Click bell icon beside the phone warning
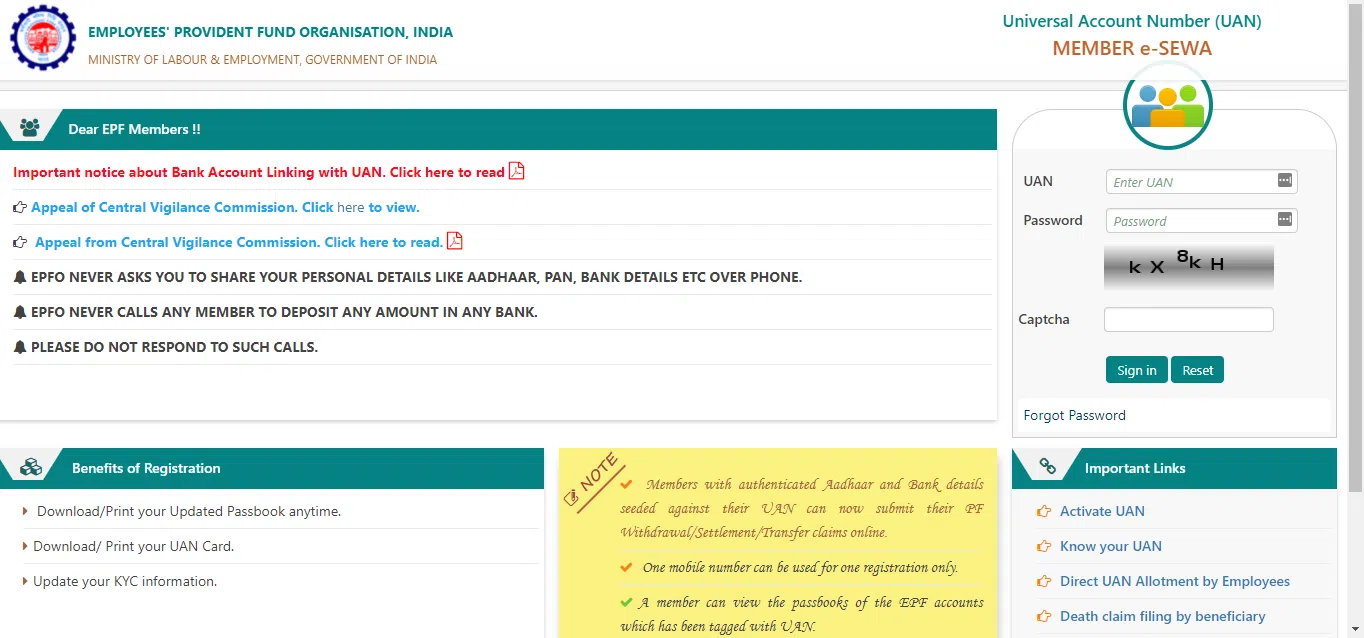The image size is (1364, 638). (x=20, y=277)
